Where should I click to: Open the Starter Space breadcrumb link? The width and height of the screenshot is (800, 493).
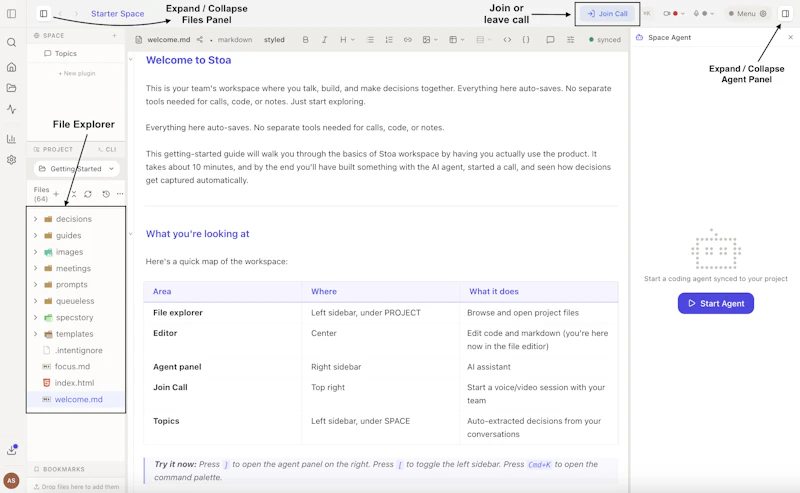(117, 14)
